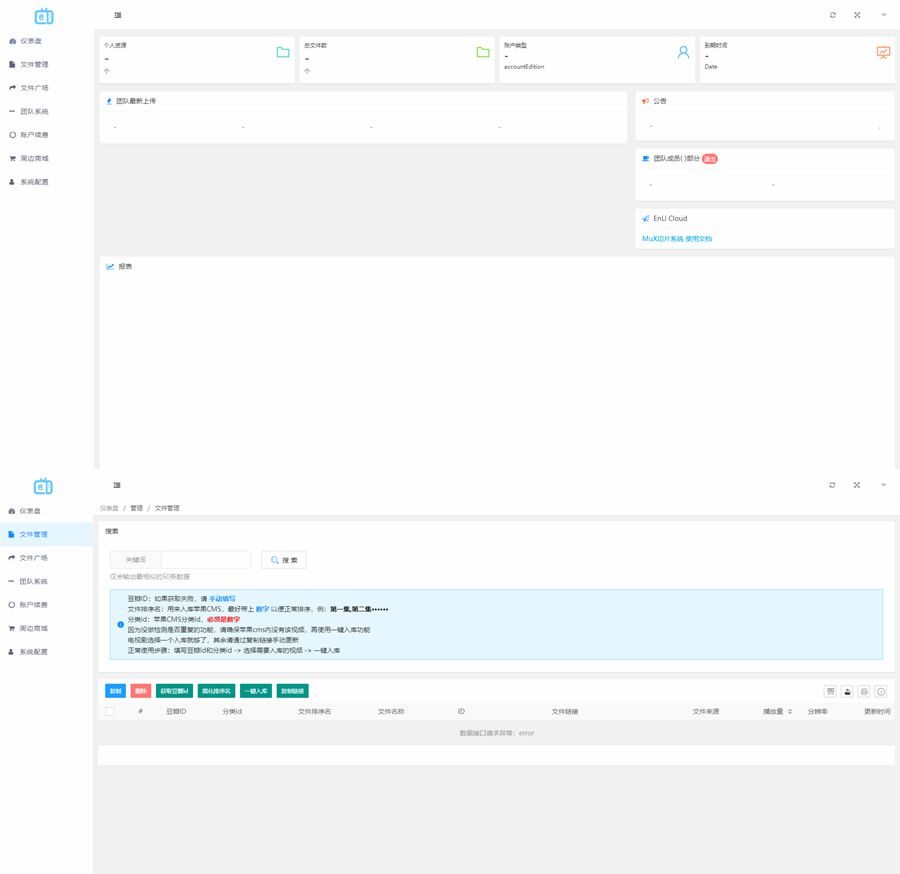The width and height of the screenshot is (900, 874).
Task: Click the rightmost refresh icon above the table
Action: pos(879,690)
